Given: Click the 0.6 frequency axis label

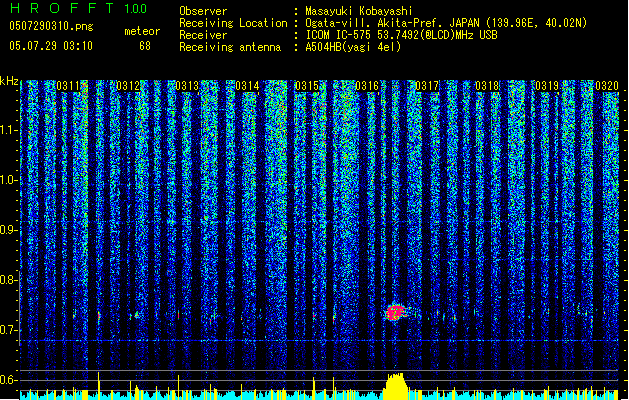Looking at the screenshot, I should pos(9,380).
